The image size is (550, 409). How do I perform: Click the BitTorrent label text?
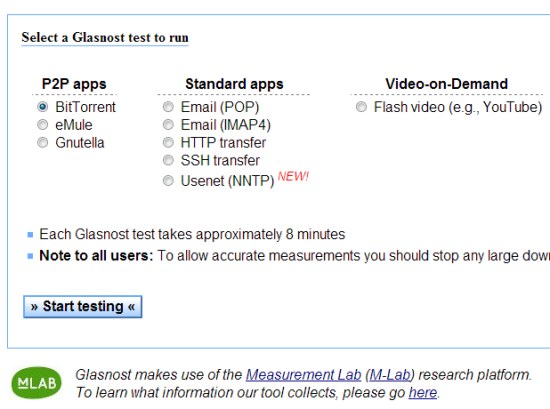pos(85,107)
